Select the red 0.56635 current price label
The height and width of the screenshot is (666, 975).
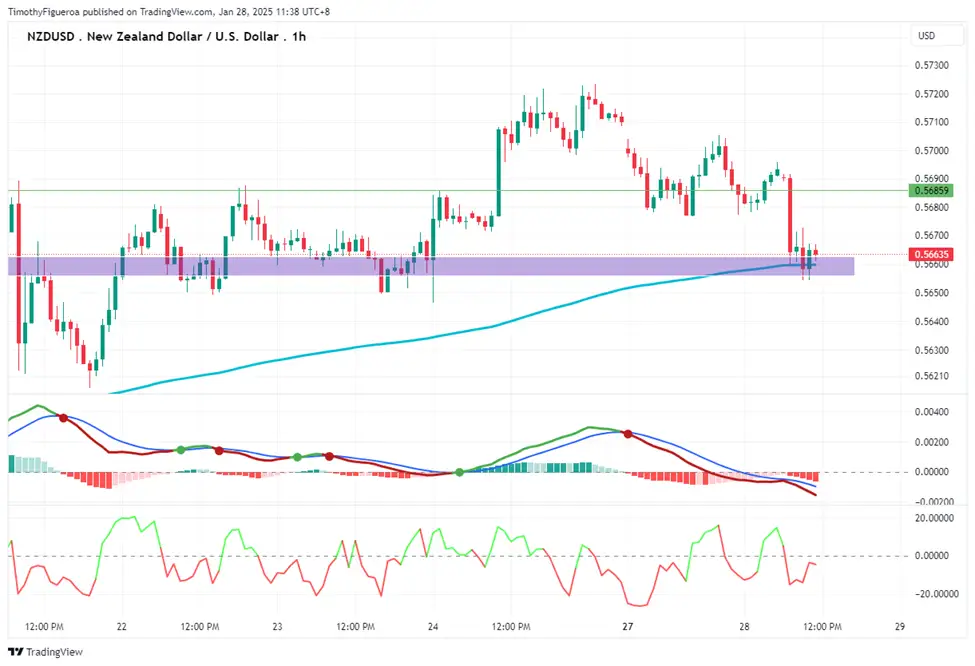(x=930, y=254)
